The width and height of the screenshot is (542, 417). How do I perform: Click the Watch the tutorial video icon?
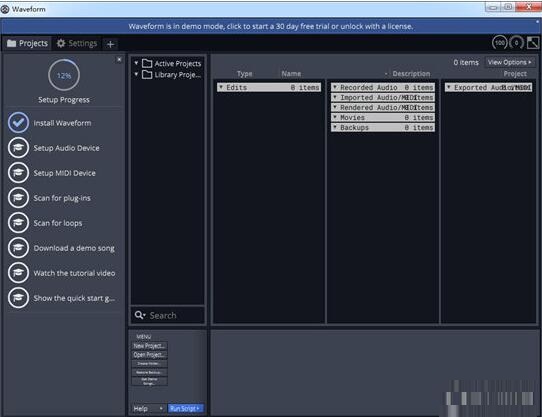pos(18,273)
